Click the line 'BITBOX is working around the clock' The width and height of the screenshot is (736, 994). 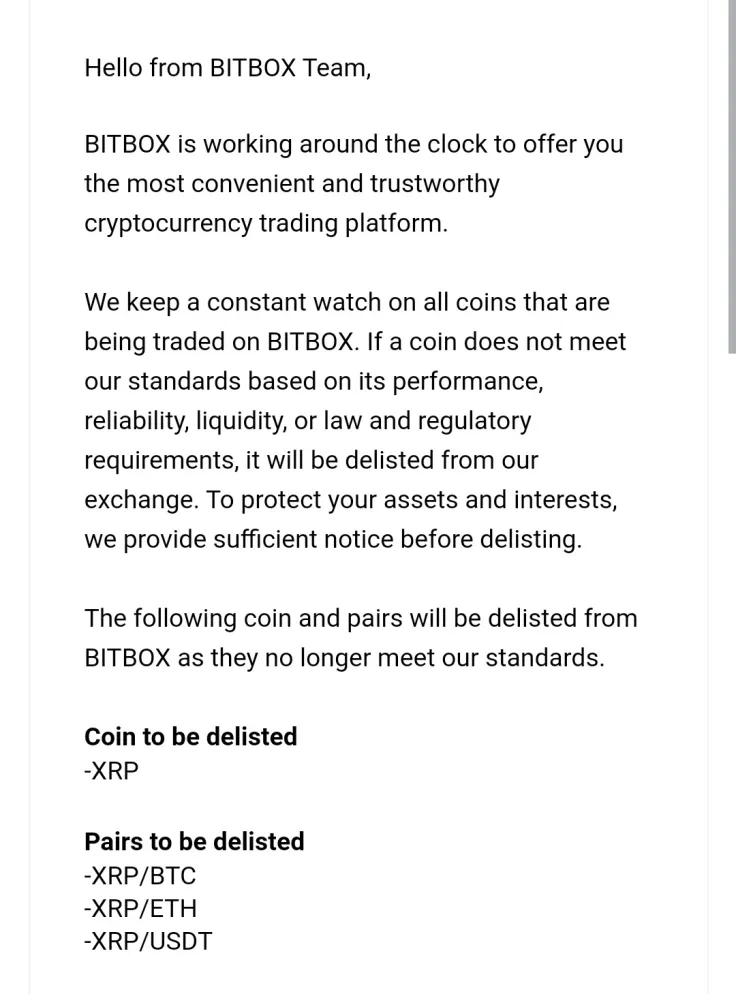[x=354, y=145]
